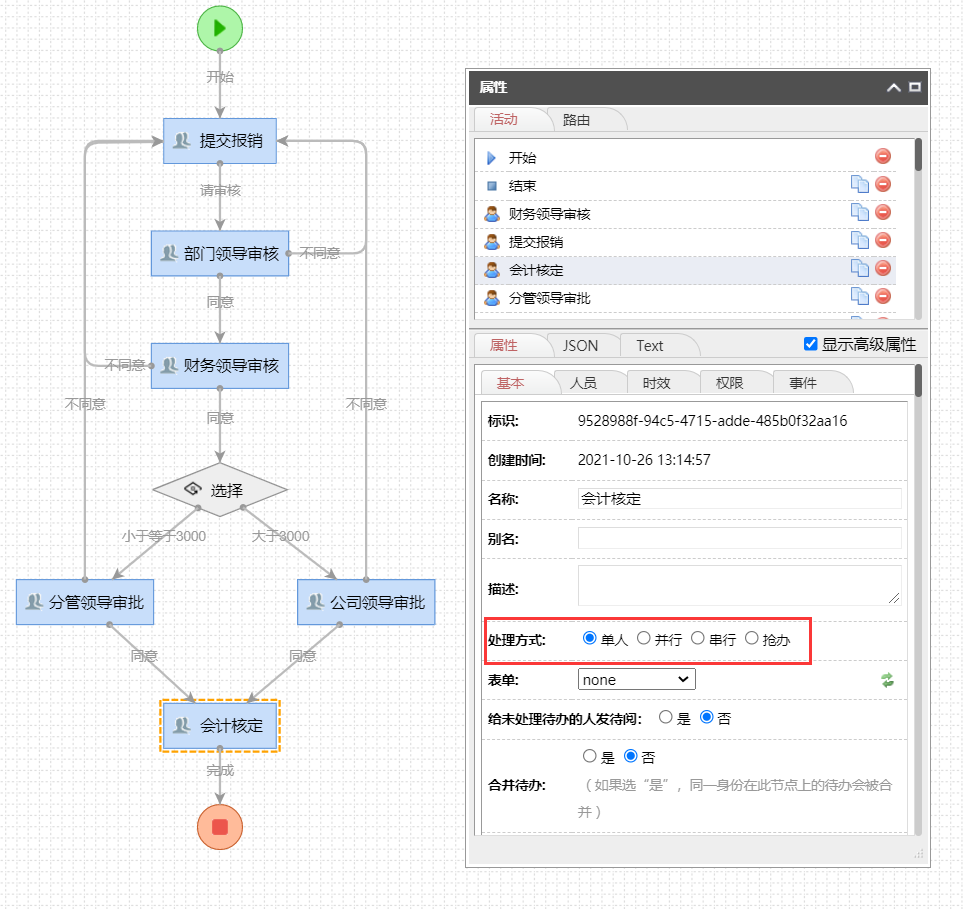Select 分管领导审批 in the activity list
Image resolution: width=963 pixels, height=909 pixels.
click(549, 298)
